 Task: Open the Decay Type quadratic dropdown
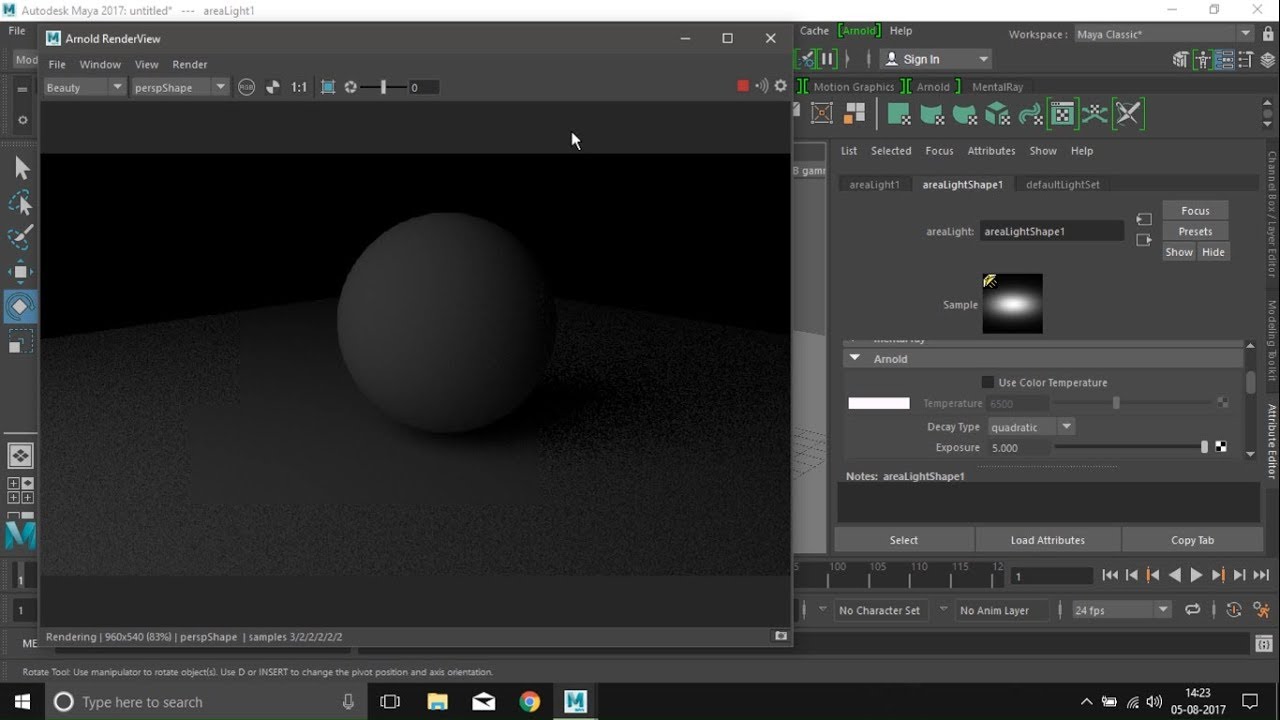tap(1031, 427)
